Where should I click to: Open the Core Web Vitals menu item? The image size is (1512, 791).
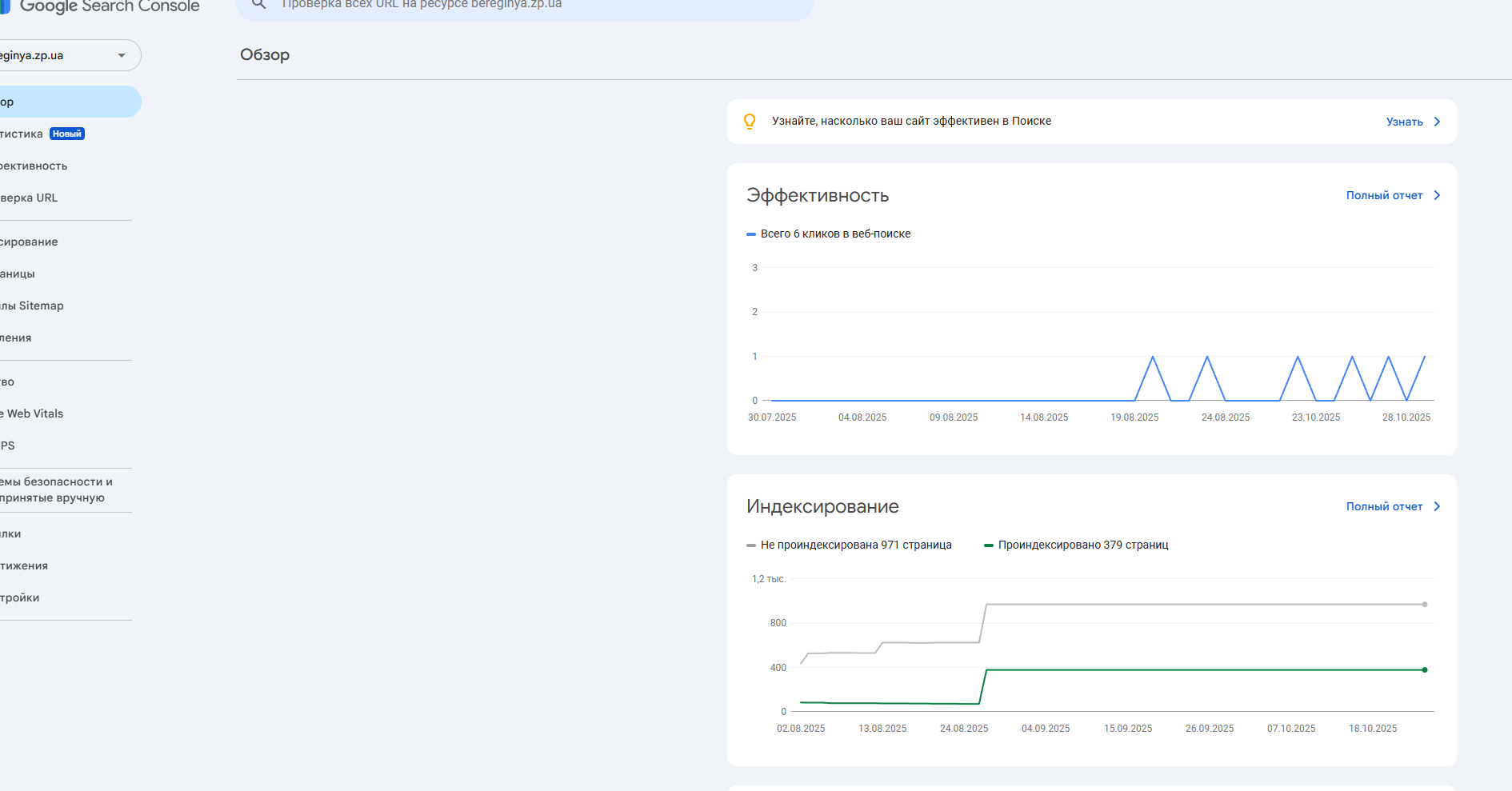pyautogui.click(x=34, y=413)
